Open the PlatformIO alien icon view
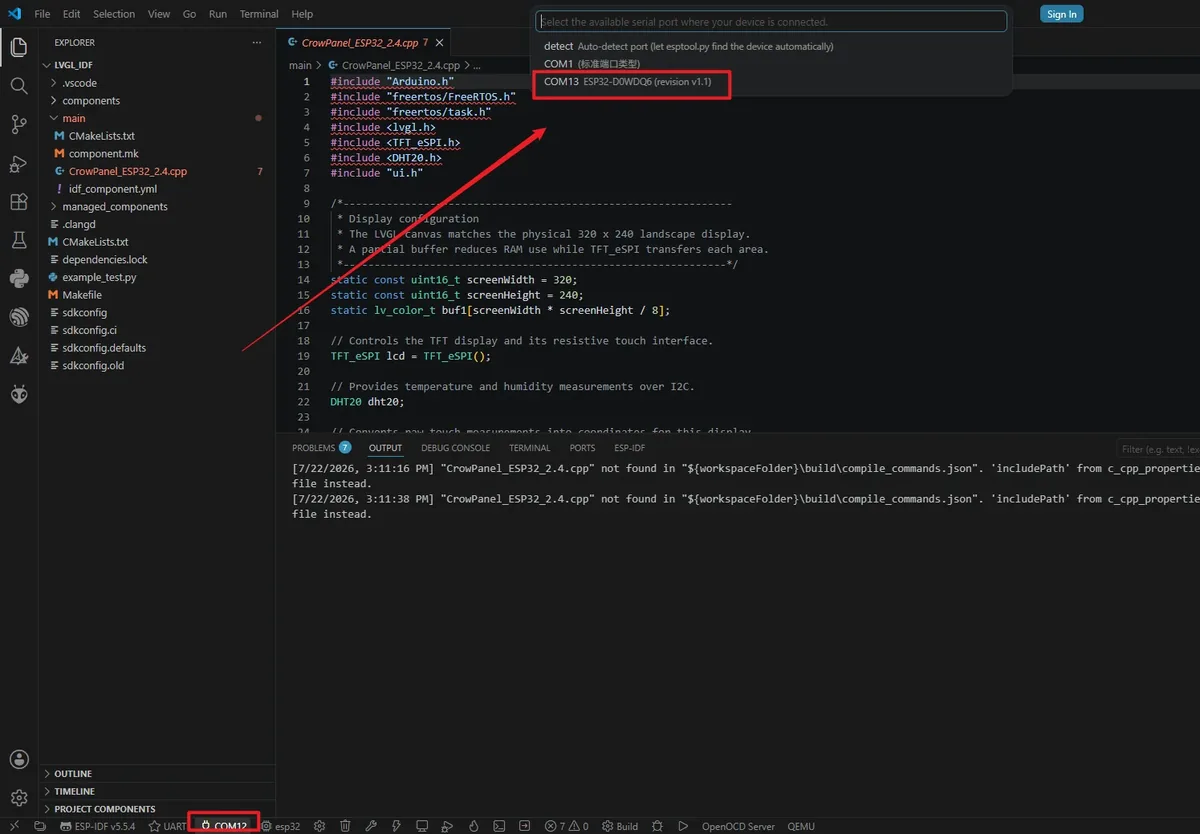The image size is (1200, 834). [x=19, y=394]
